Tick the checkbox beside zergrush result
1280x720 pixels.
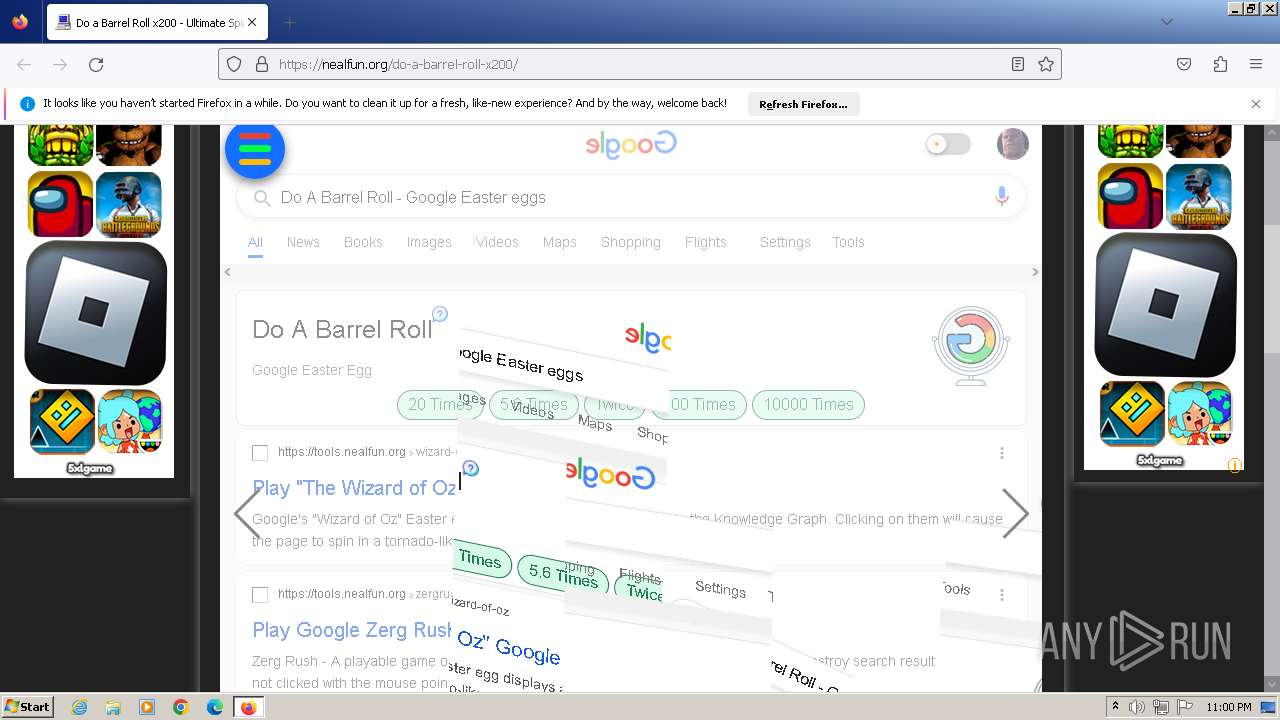260,595
